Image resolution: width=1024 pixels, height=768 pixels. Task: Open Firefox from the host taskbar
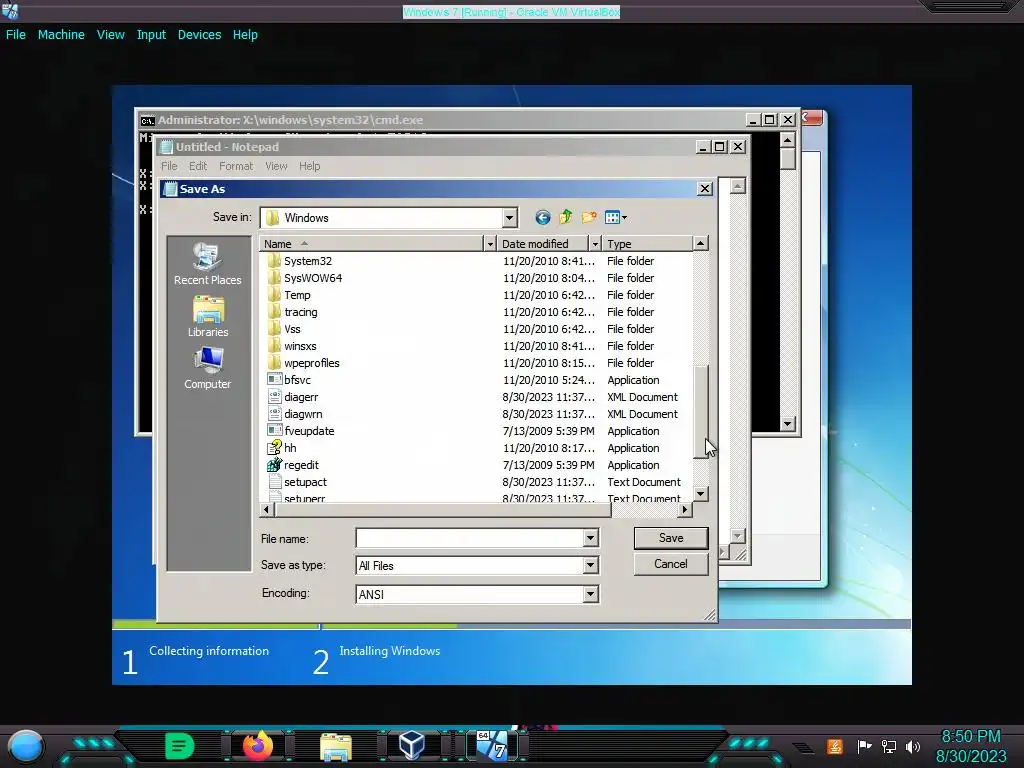[x=258, y=745]
